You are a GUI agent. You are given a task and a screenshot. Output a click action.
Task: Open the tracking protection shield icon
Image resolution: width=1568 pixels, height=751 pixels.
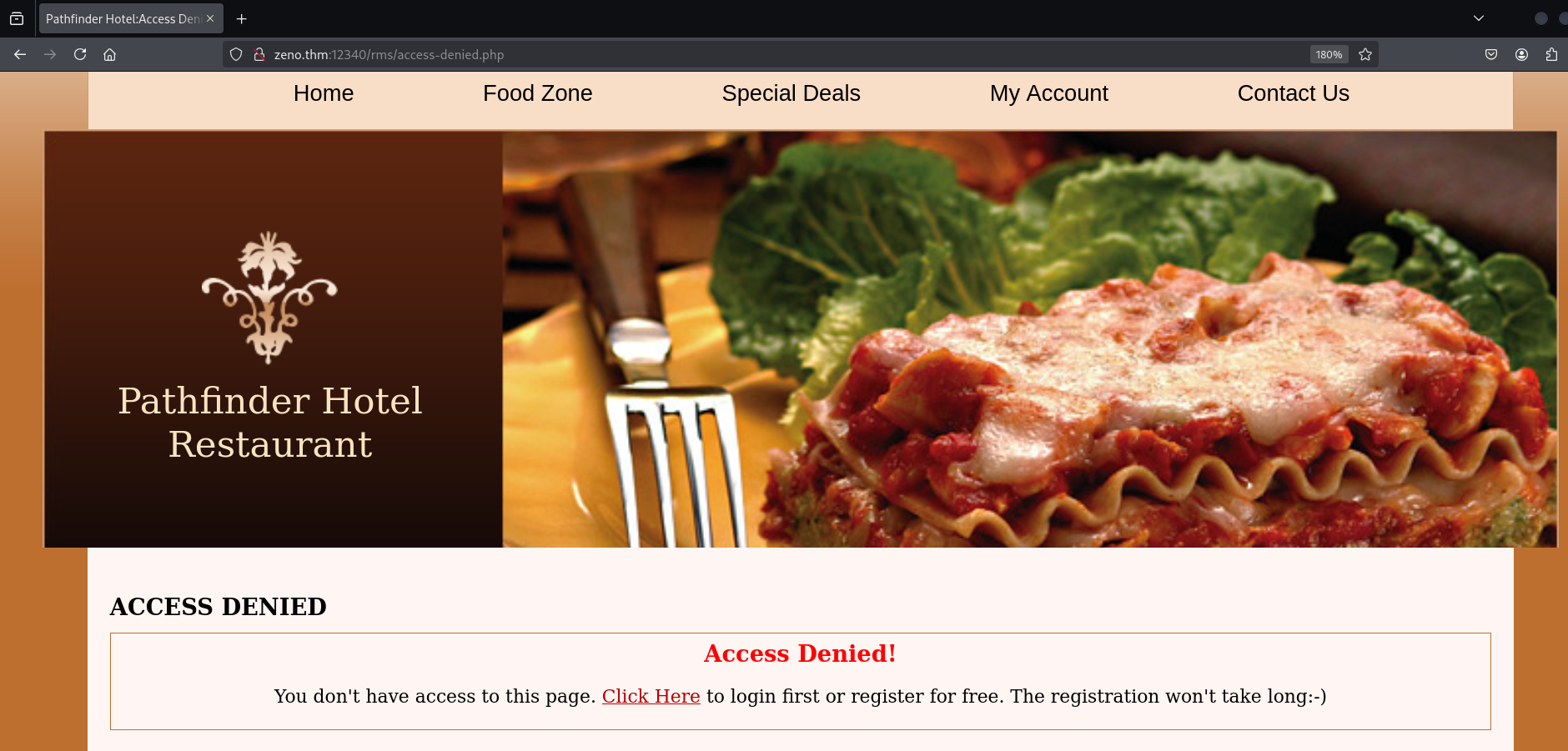click(236, 54)
